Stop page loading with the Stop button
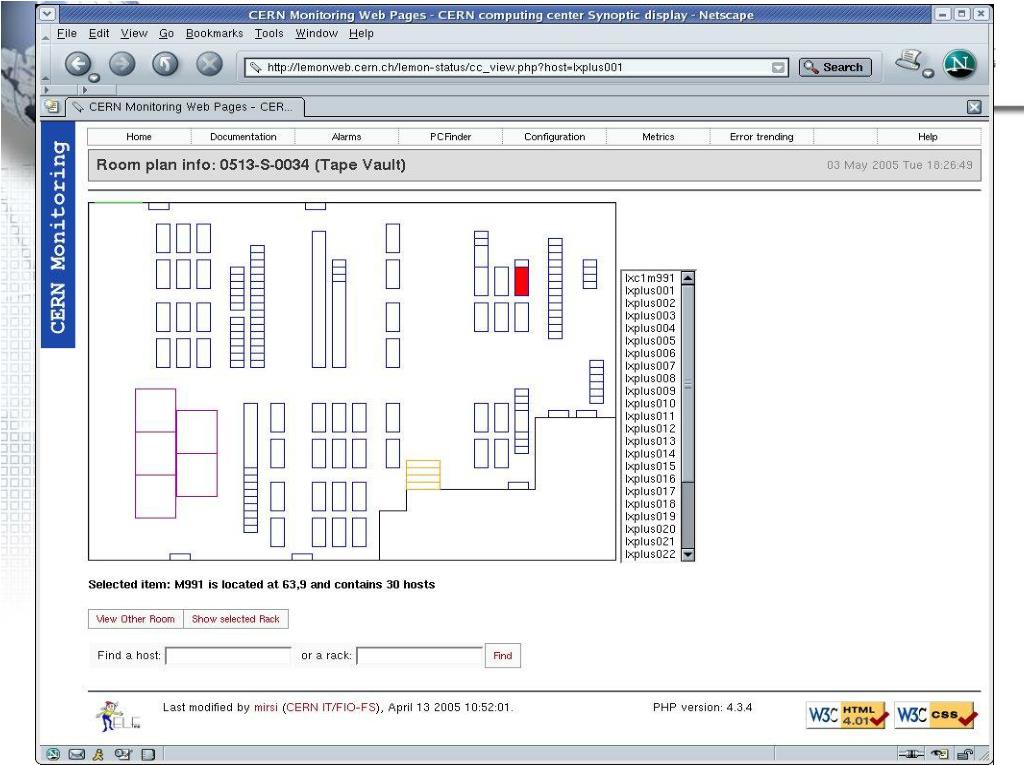 tap(209, 64)
